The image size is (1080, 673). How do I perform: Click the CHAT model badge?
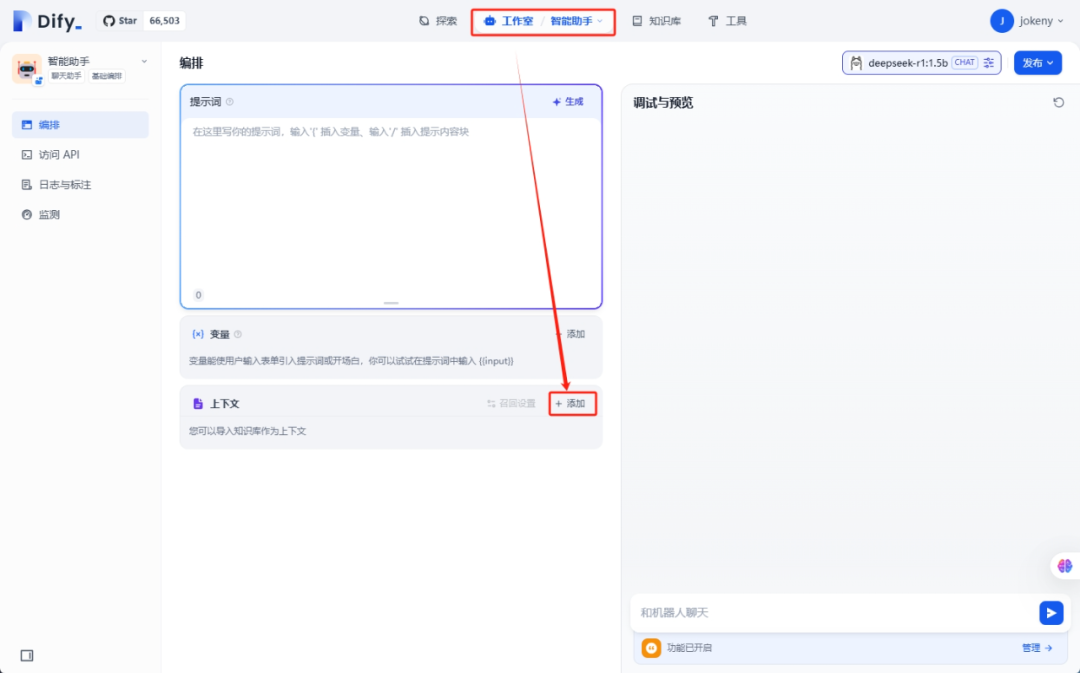point(964,63)
